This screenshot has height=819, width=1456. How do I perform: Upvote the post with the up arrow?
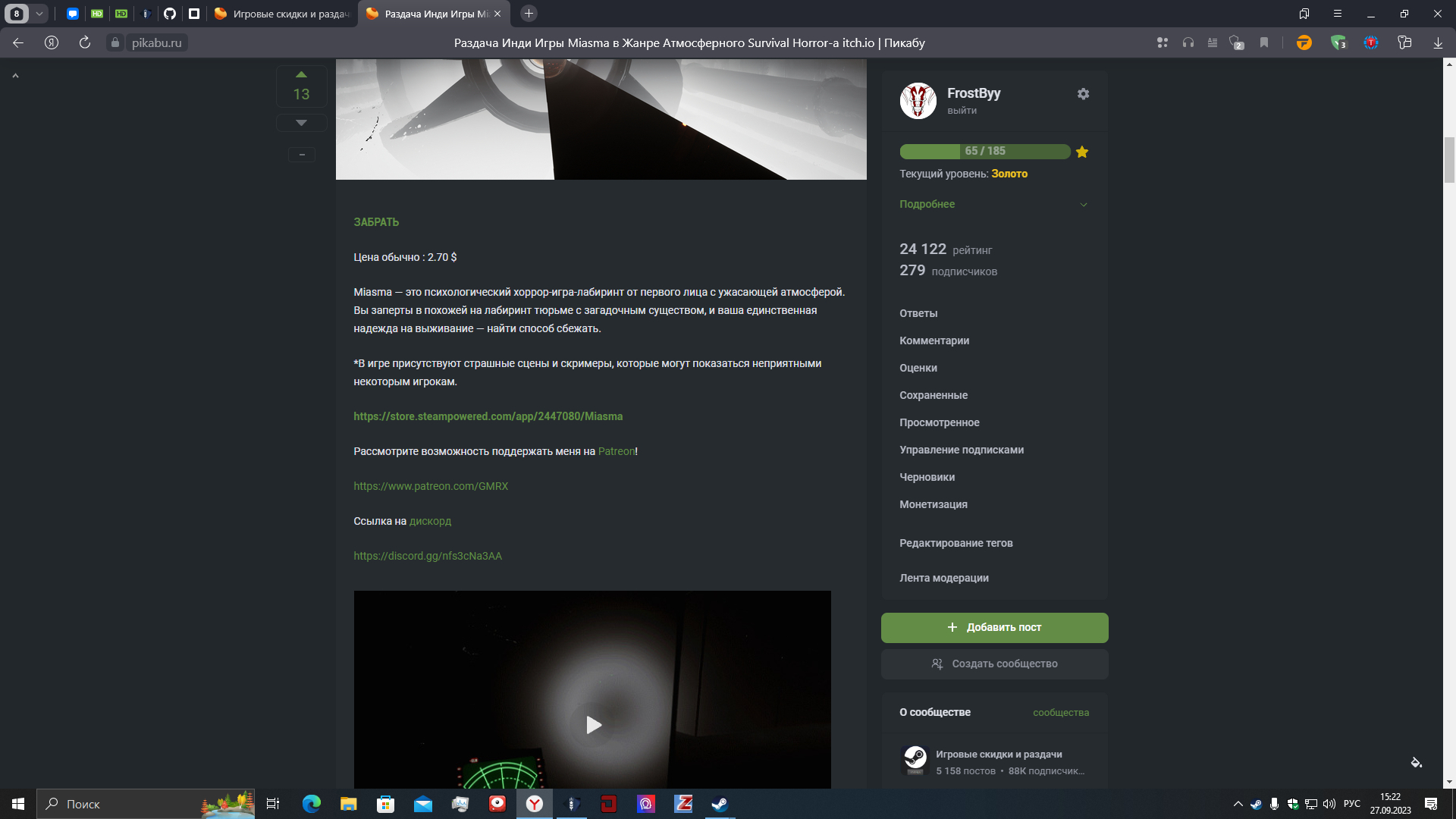(x=301, y=74)
